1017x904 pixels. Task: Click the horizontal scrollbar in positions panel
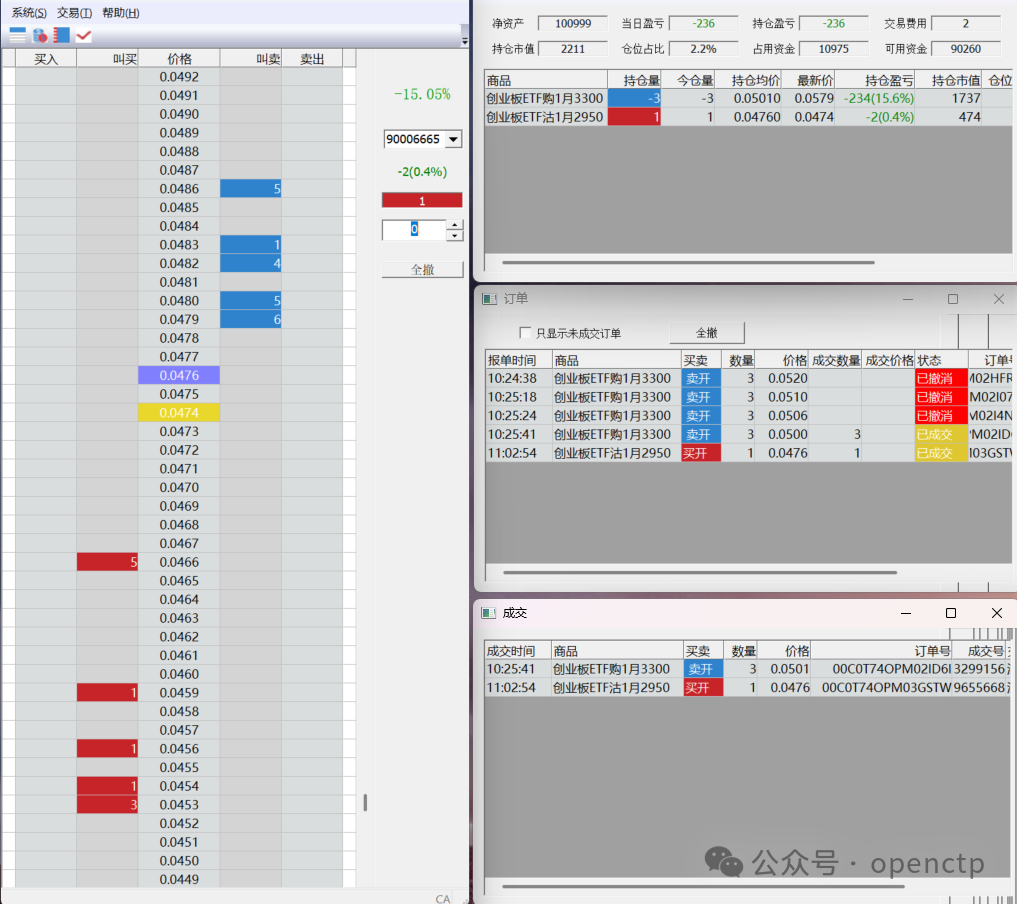click(688, 263)
